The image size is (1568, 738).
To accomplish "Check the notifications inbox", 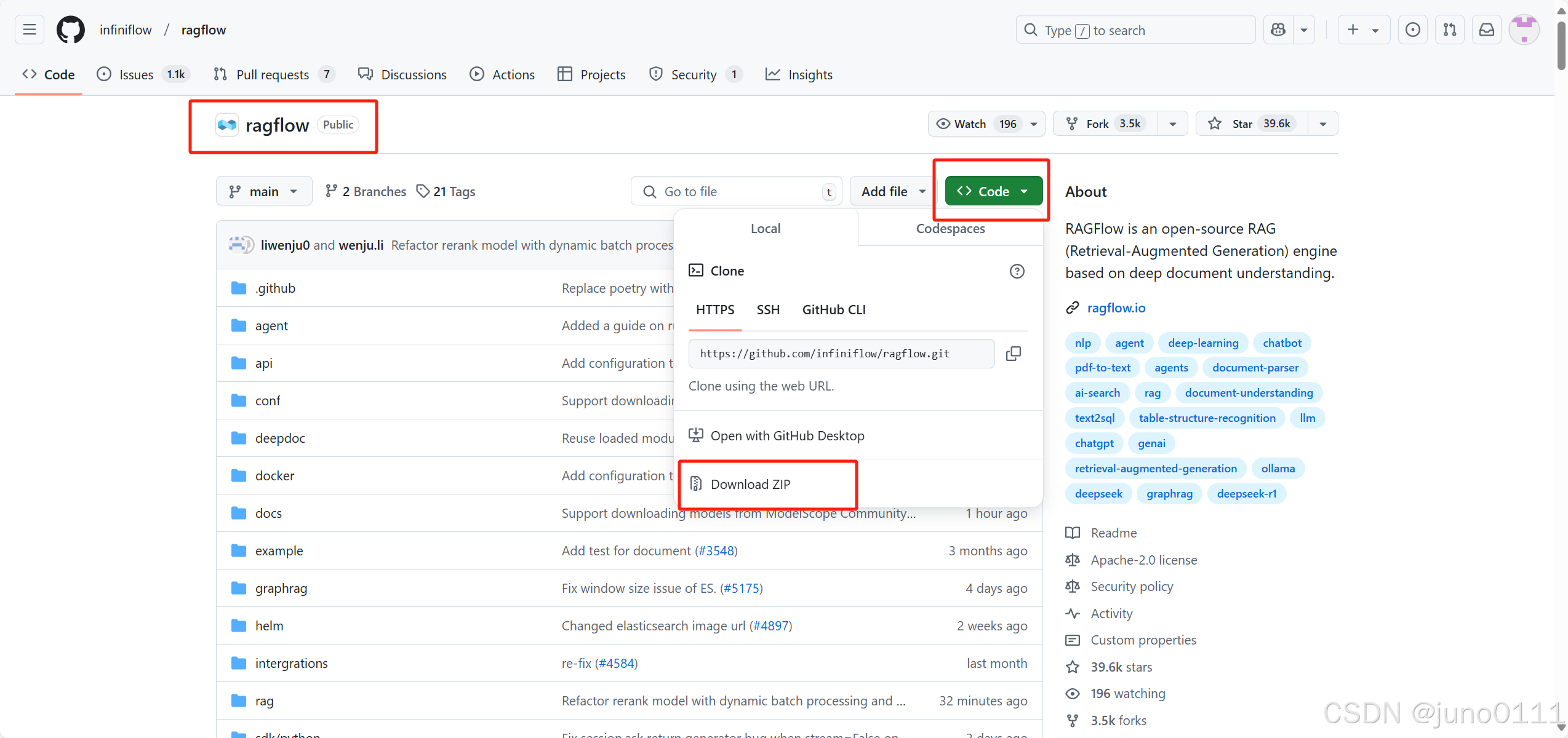I will [1487, 29].
